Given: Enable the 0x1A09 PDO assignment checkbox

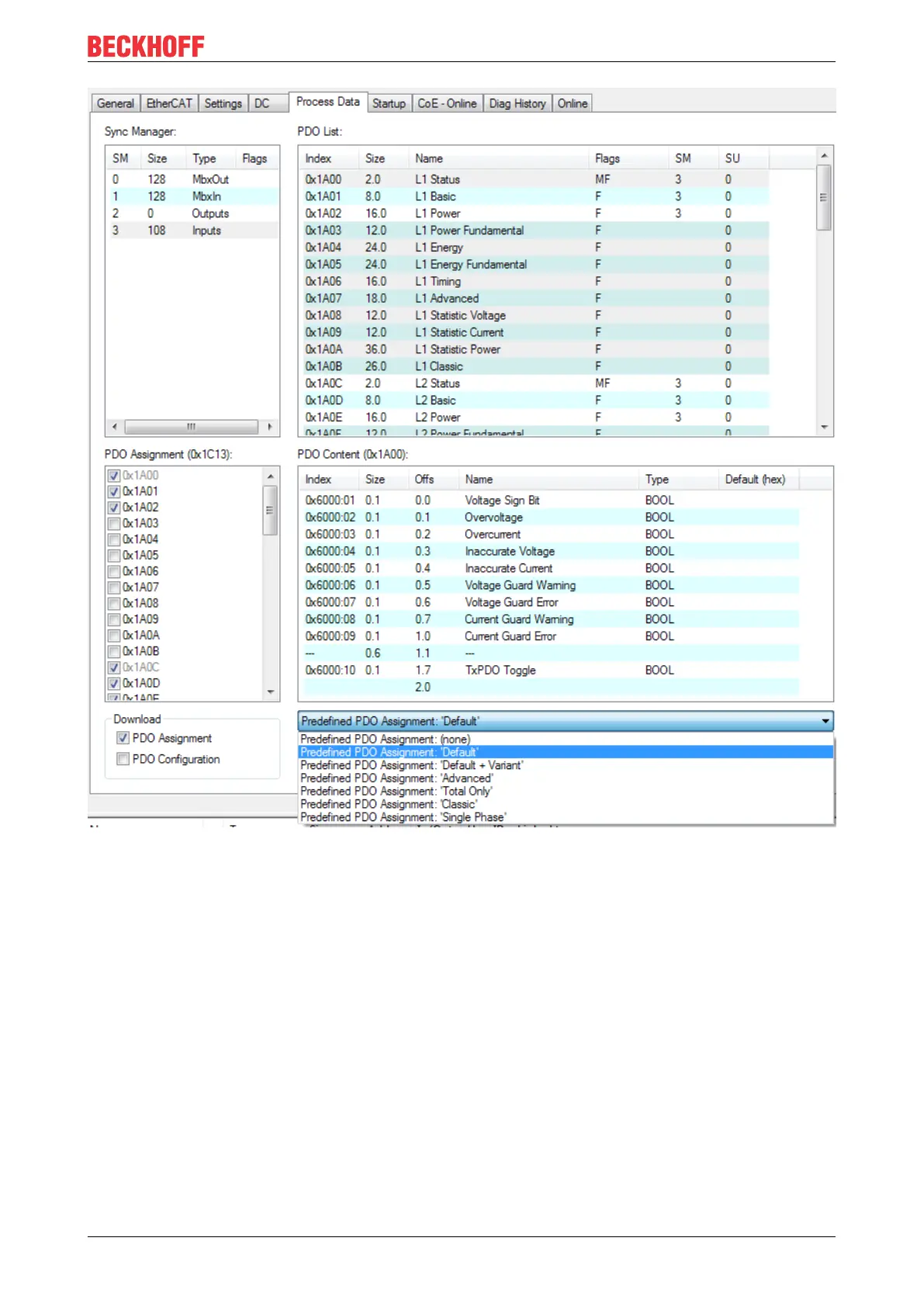Looking at the screenshot, I should 114,619.
